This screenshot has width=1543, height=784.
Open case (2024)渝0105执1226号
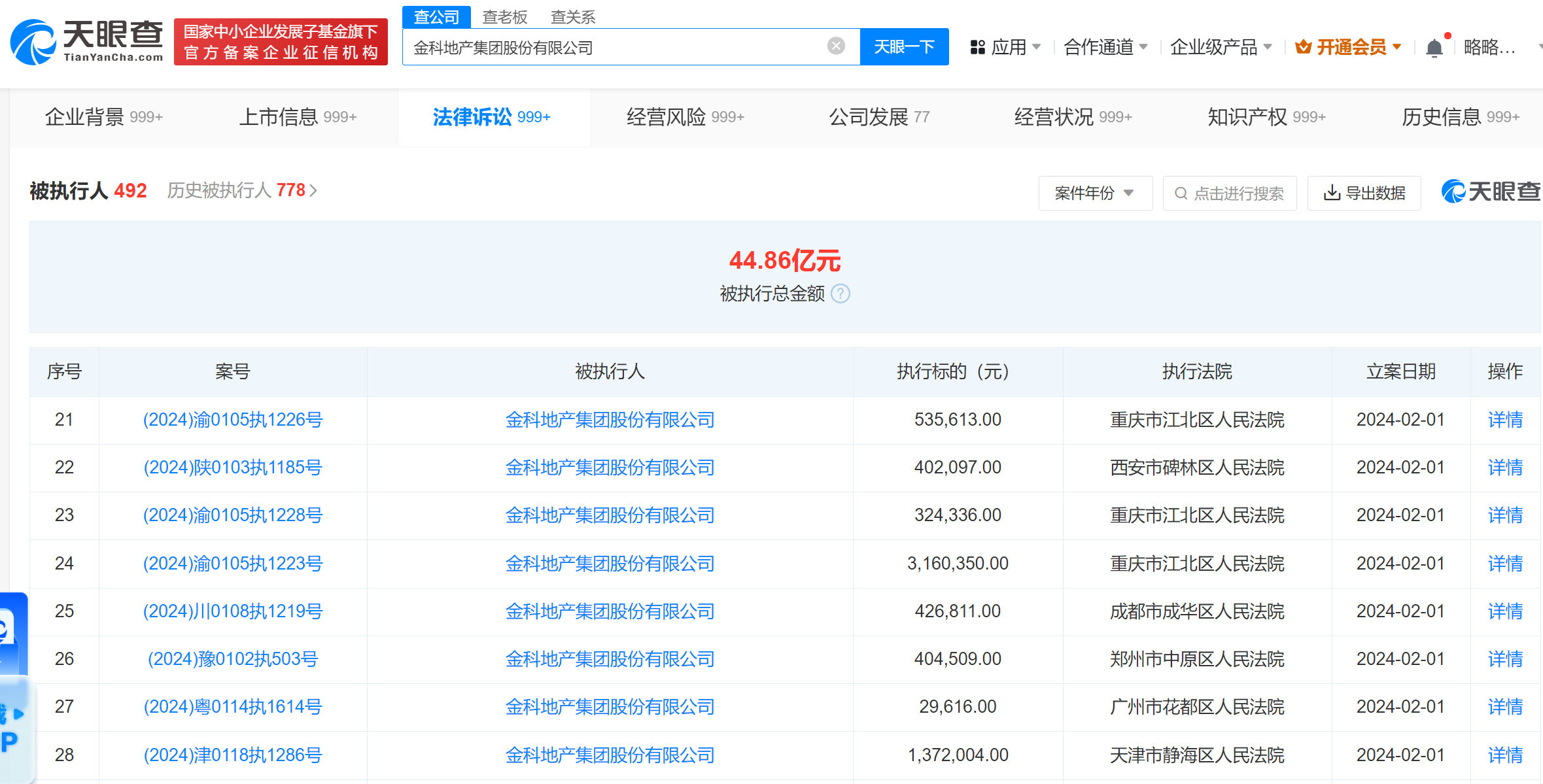(x=233, y=420)
